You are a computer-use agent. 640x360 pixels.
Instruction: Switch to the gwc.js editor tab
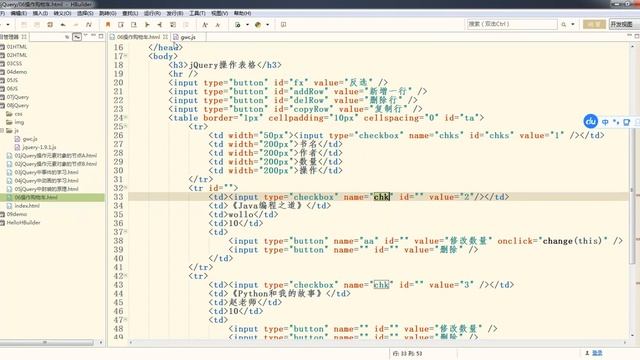coord(188,37)
